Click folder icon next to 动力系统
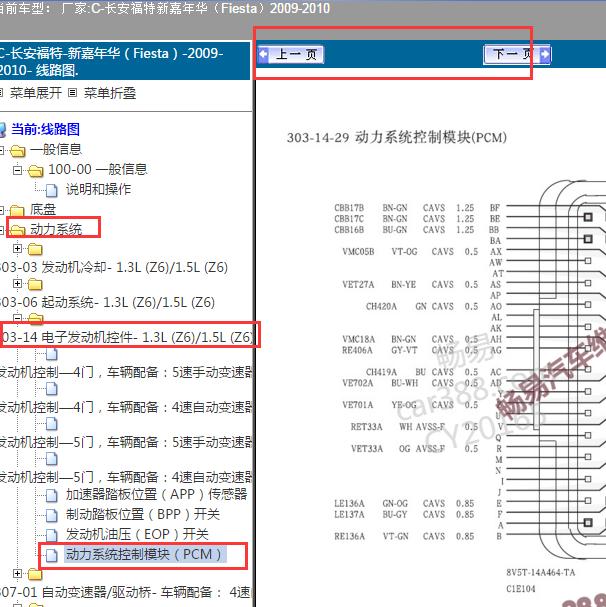Image resolution: width=606 pixels, height=607 pixels. click(17, 230)
